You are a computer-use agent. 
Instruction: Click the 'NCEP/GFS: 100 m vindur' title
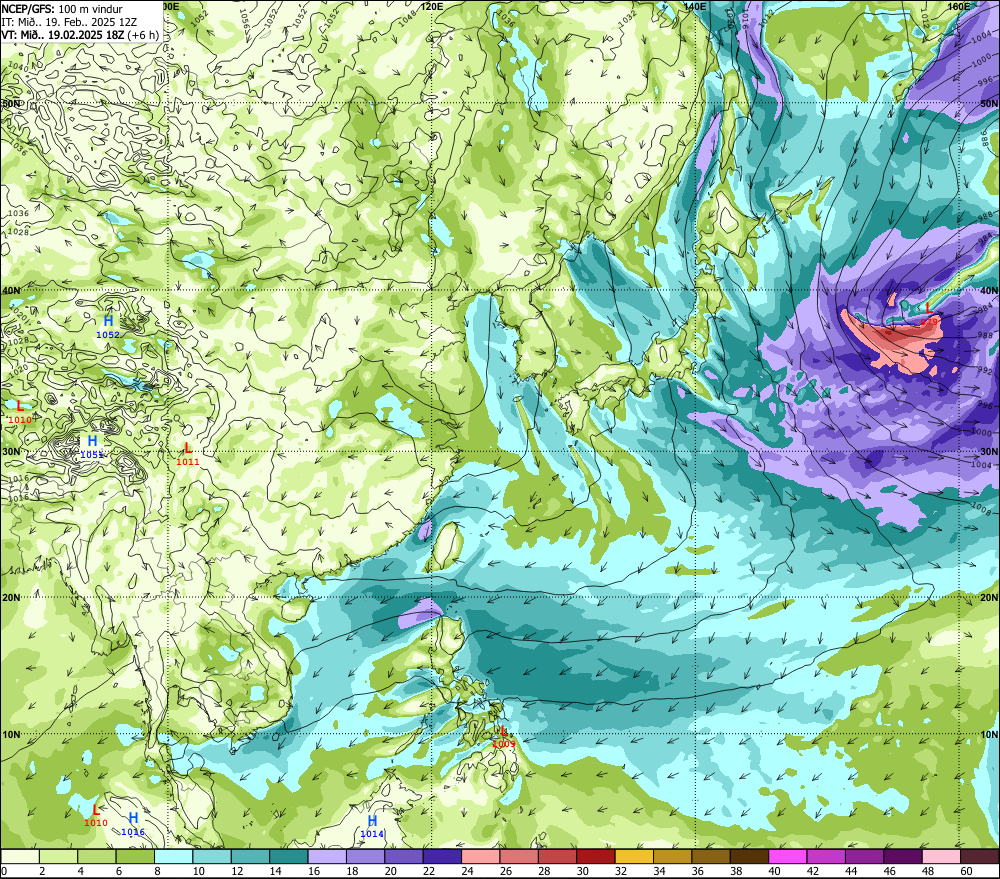pos(62,9)
